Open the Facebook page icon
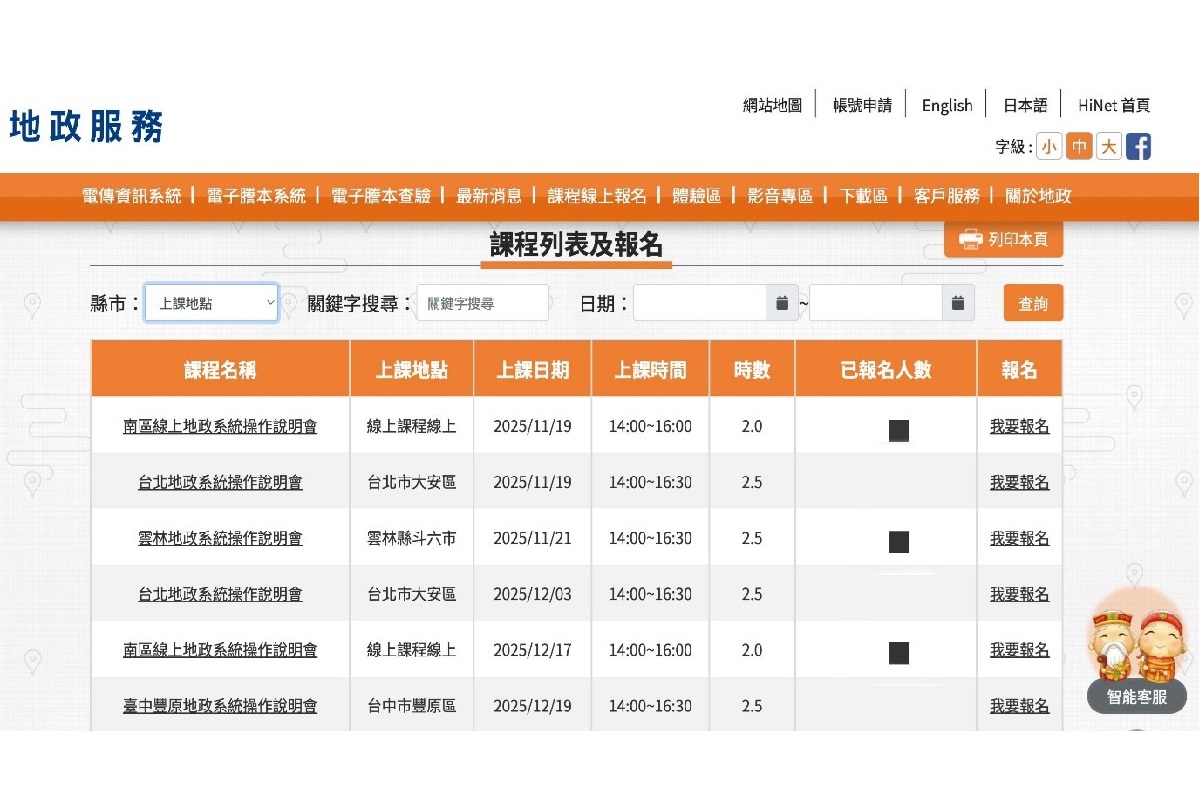Screen dimensions: 1200x800 [1138, 147]
